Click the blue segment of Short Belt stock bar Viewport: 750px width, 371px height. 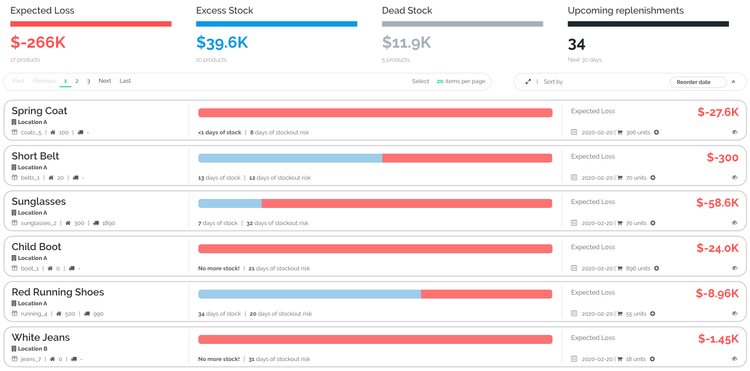[x=290, y=158]
